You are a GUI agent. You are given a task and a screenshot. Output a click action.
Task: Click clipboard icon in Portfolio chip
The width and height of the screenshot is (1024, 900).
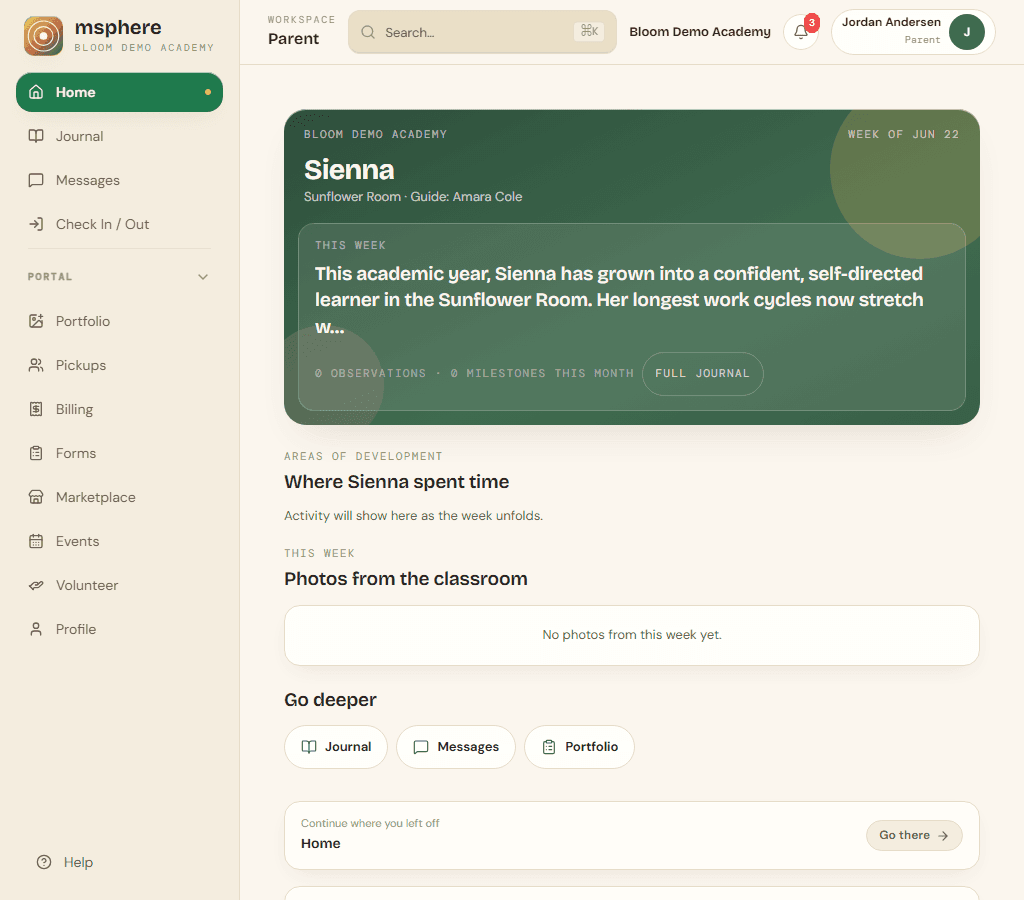pos(549,747)
